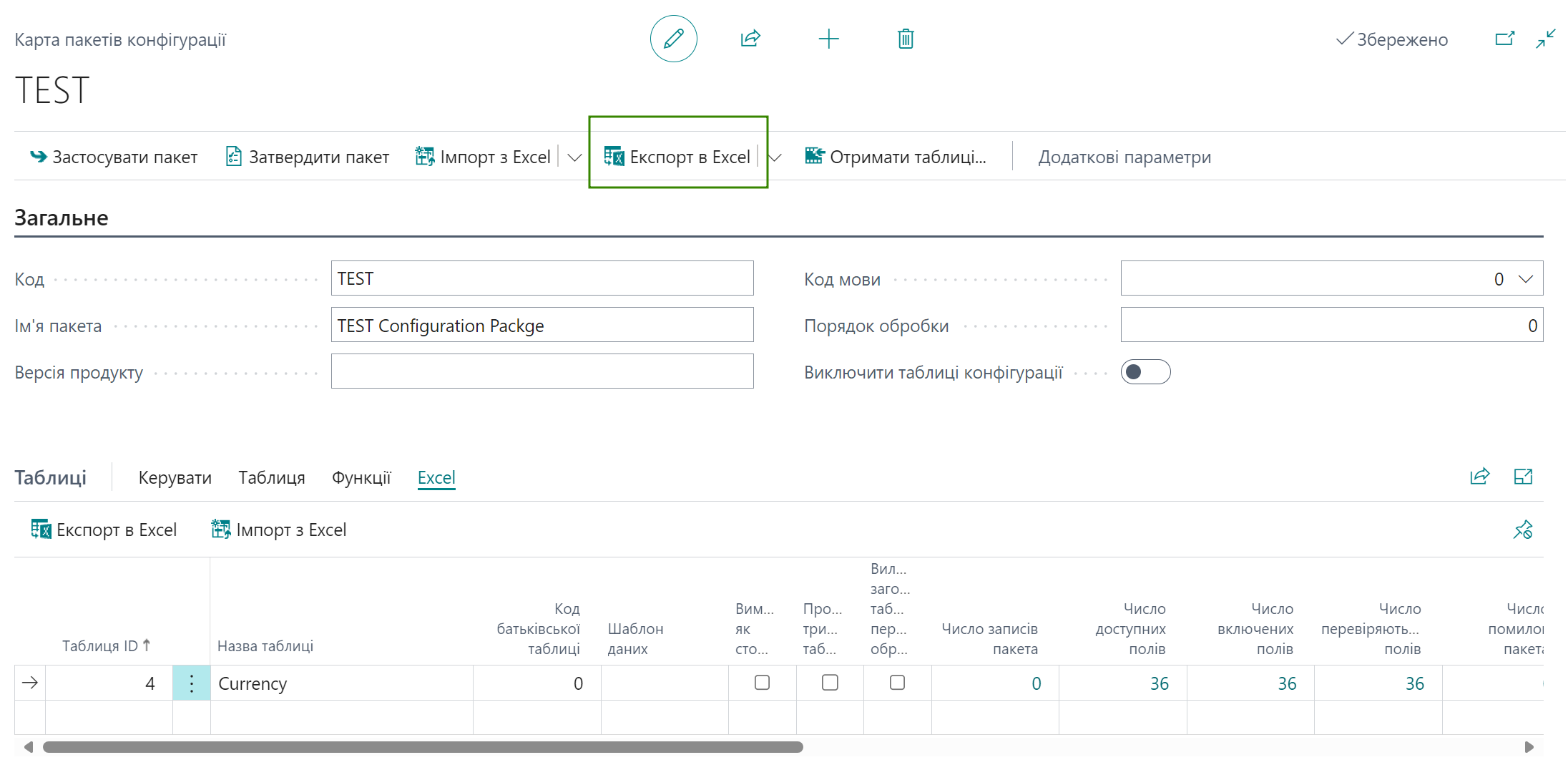Image resolution: width=1568 pixels, height=780 pixels.
Task: Open Число доступних полів value 36
Action: pyautogui.click(x=1160, y=683)
